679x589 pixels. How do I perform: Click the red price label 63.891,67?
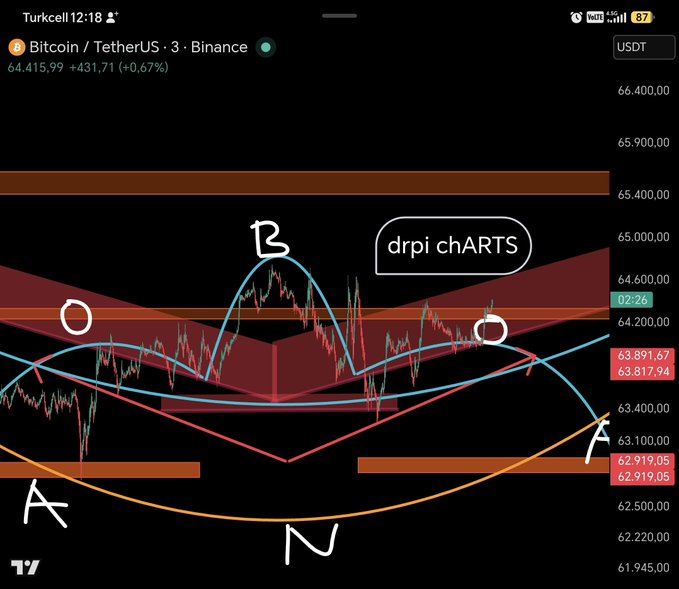pyautogui.click(x=643, y=356)
